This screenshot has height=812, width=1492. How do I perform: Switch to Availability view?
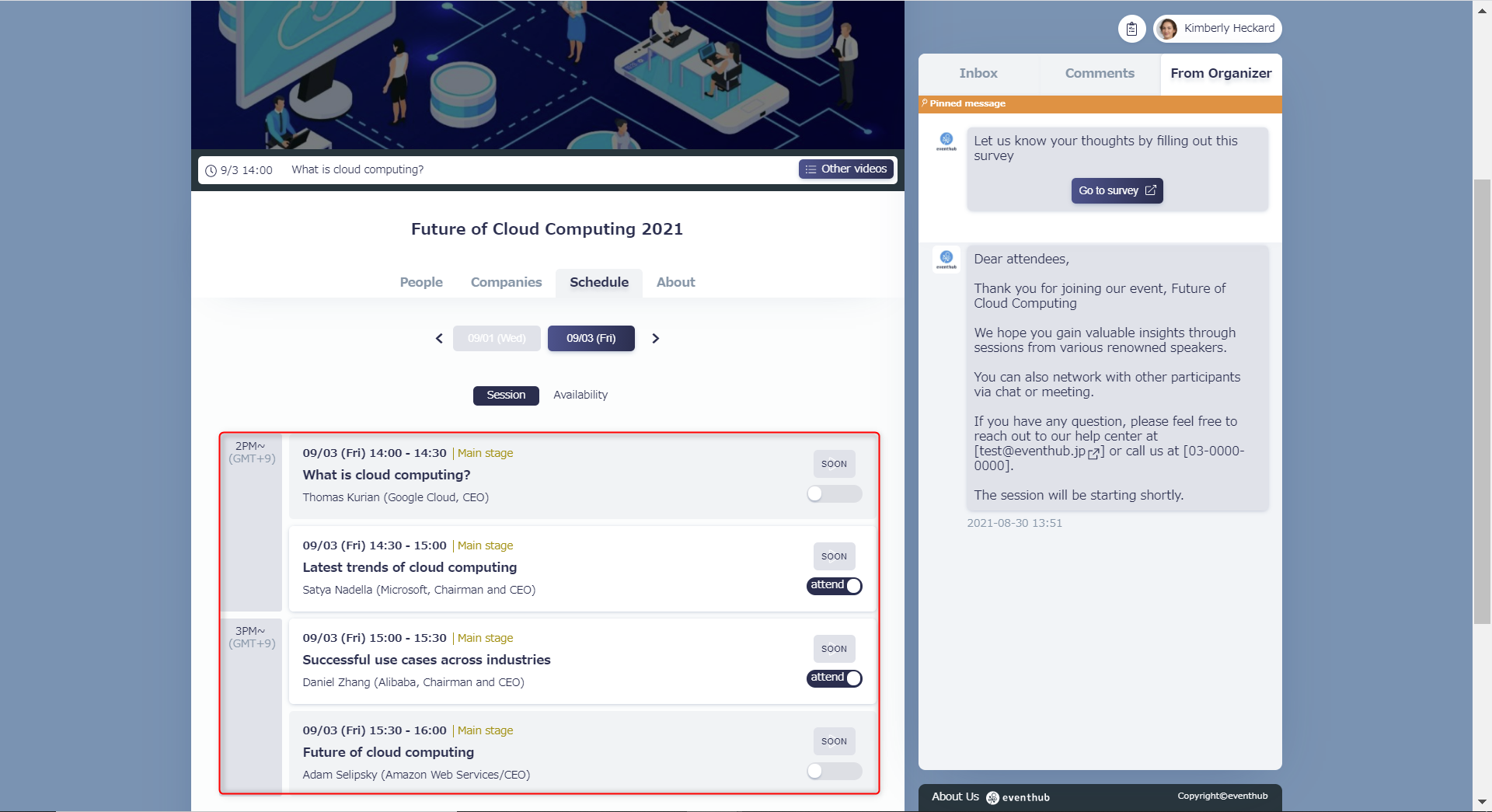point(580,396)
